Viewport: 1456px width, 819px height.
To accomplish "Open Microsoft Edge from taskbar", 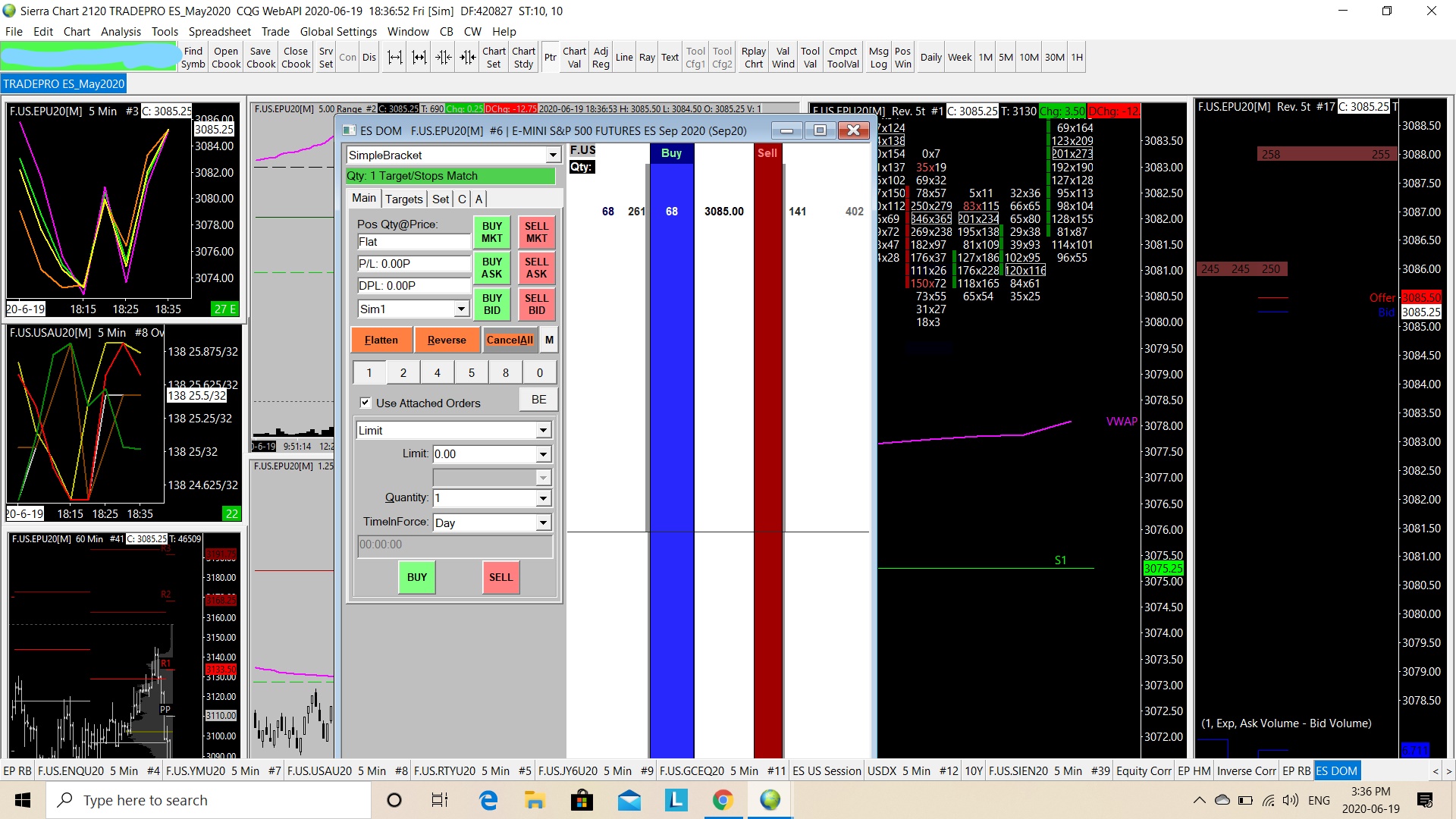I will click(x=488, y=800).
